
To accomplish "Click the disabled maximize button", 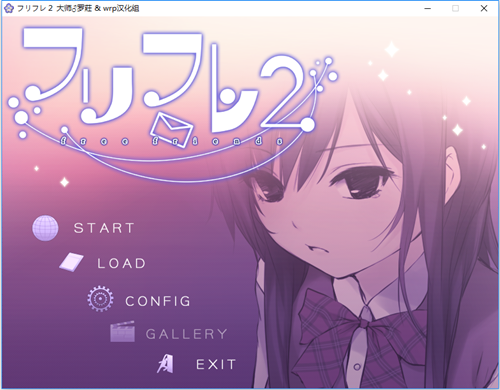I will (x=455, y=8).
